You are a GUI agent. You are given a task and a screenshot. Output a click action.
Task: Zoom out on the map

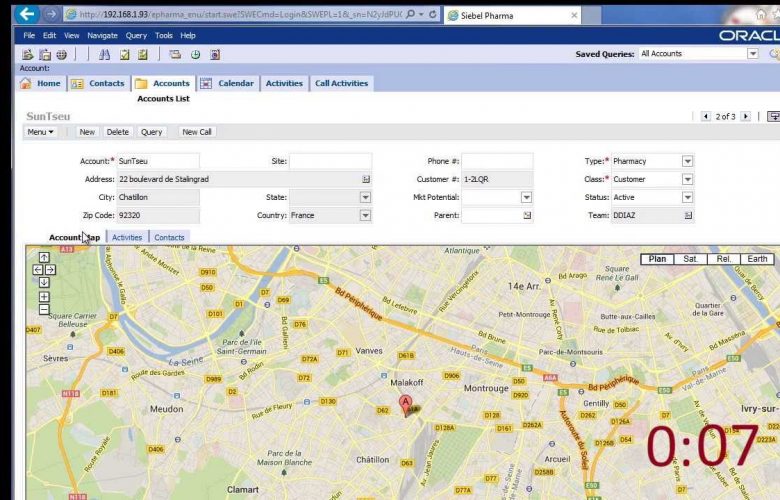(x=44, y=309)
